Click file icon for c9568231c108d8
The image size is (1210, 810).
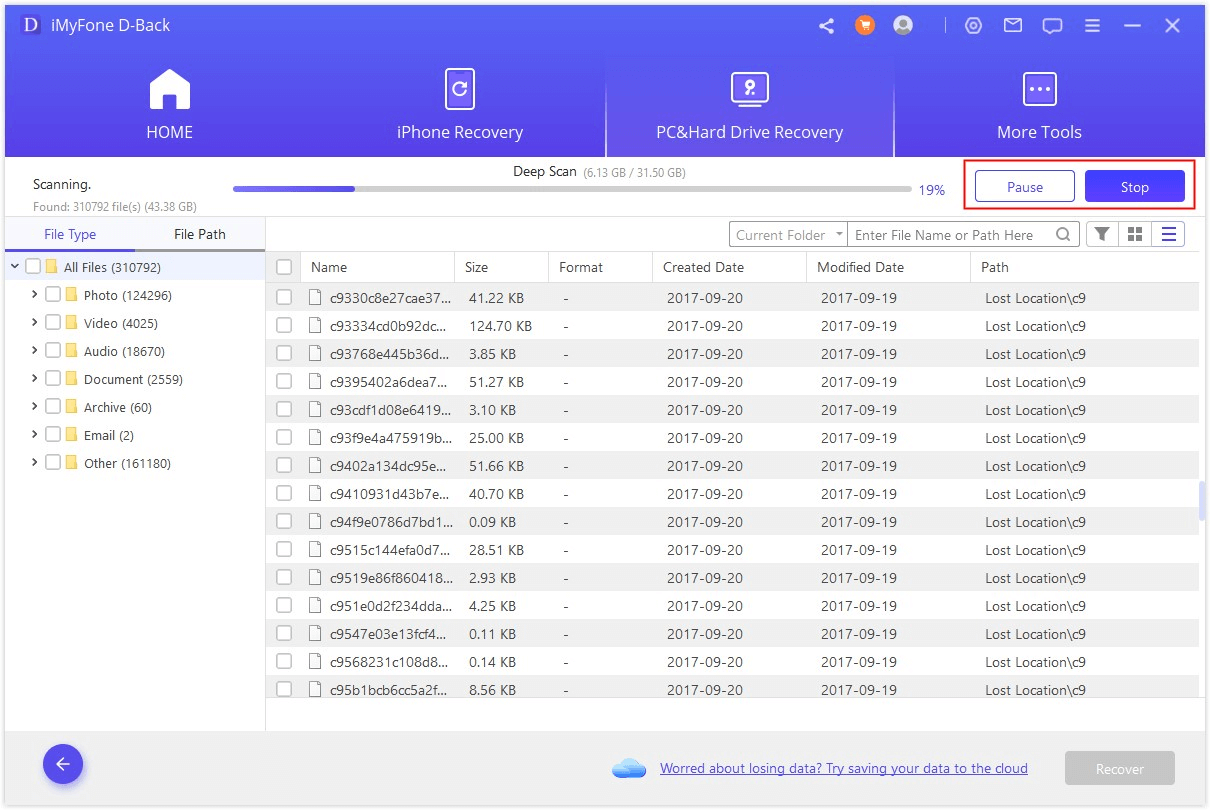tap(316, 662)
